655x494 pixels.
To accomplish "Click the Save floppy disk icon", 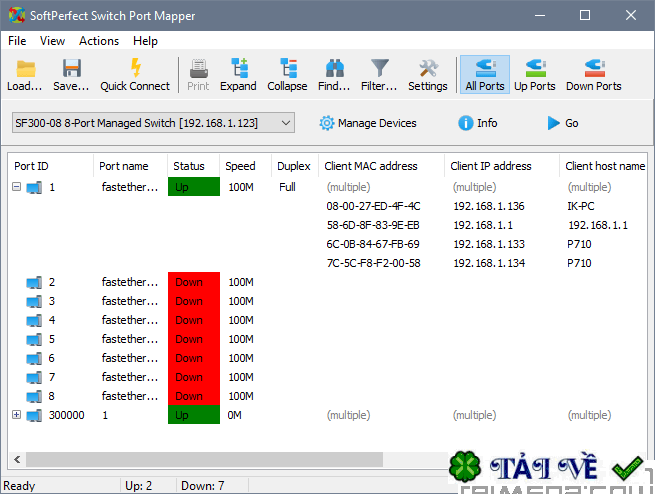I will pos(71,75).
